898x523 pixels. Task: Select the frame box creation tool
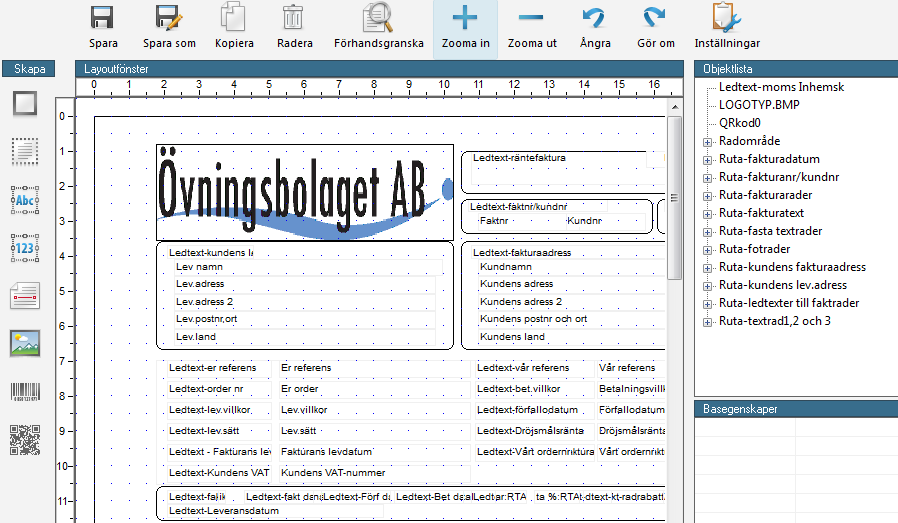click(25, 104)
